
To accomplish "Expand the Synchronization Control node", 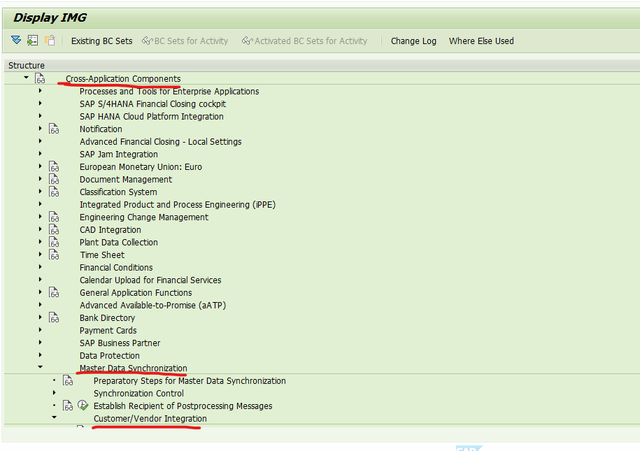I will [x=54, y=393].
